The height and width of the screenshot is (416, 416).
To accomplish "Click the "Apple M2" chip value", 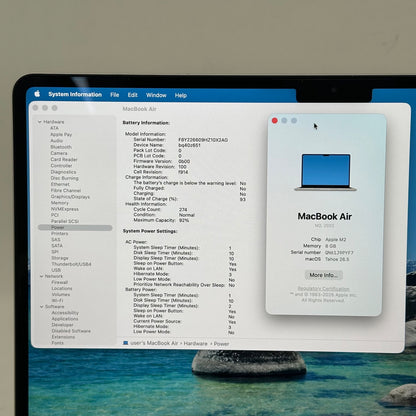I will (336, 240).
